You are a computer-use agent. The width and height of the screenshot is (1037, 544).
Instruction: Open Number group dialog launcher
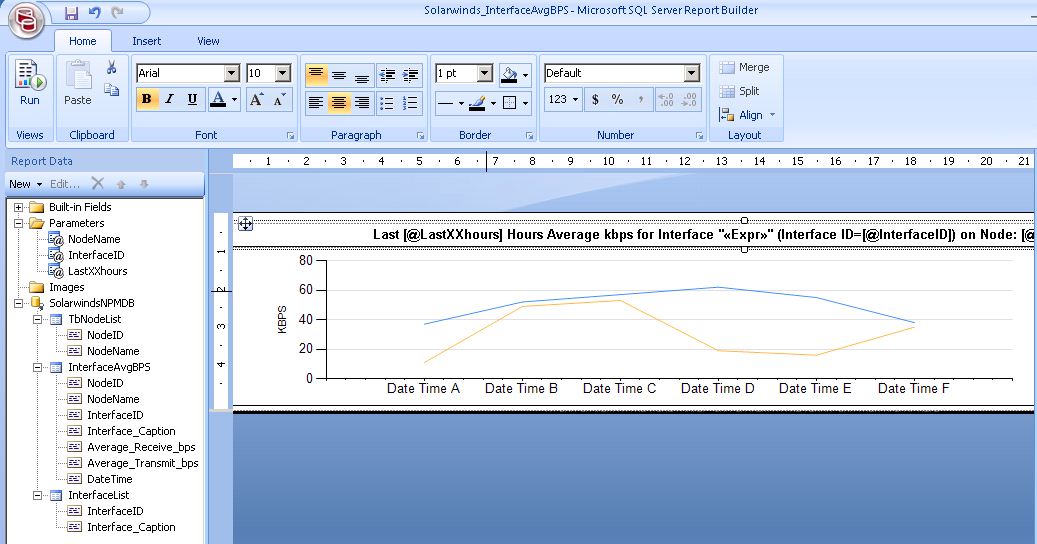click(699, 136)
